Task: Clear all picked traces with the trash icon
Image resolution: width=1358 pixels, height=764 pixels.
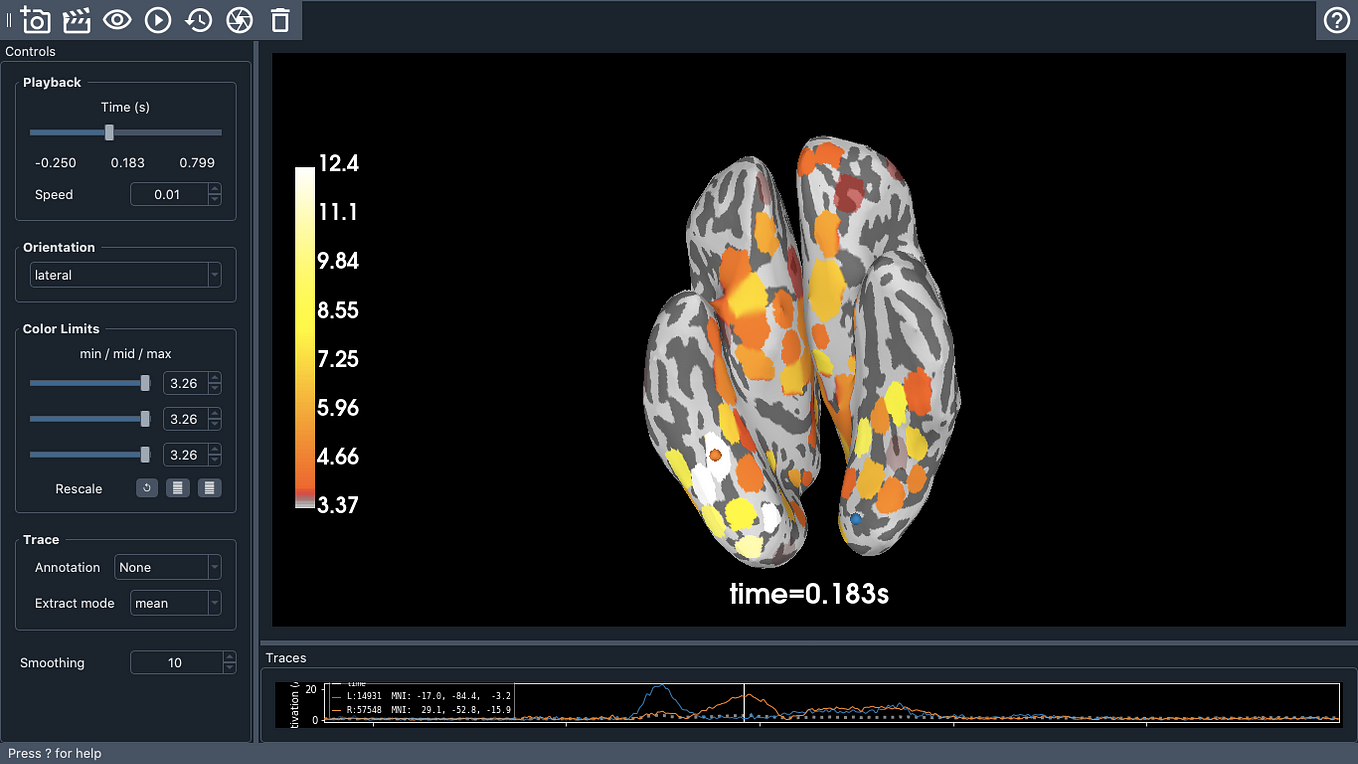Action: [x=280, y=20]
